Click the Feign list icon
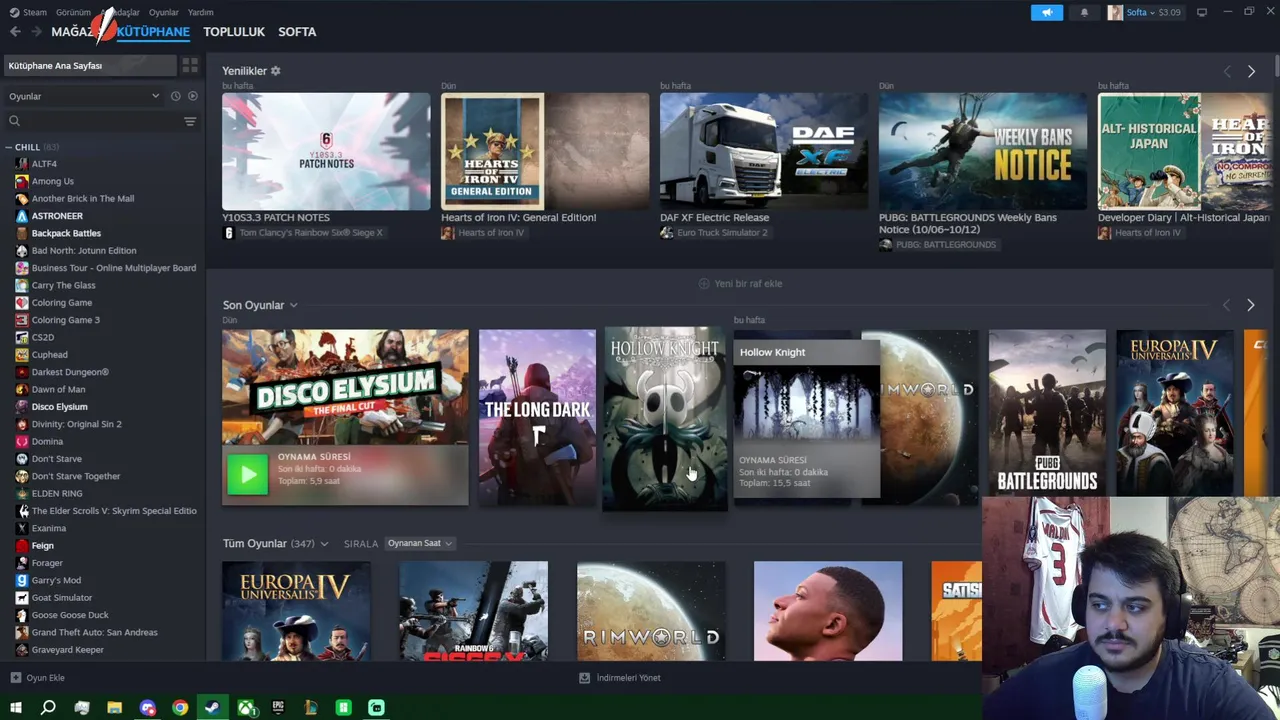This screenshot has width=1280, height=720. [x=22, y=546]
